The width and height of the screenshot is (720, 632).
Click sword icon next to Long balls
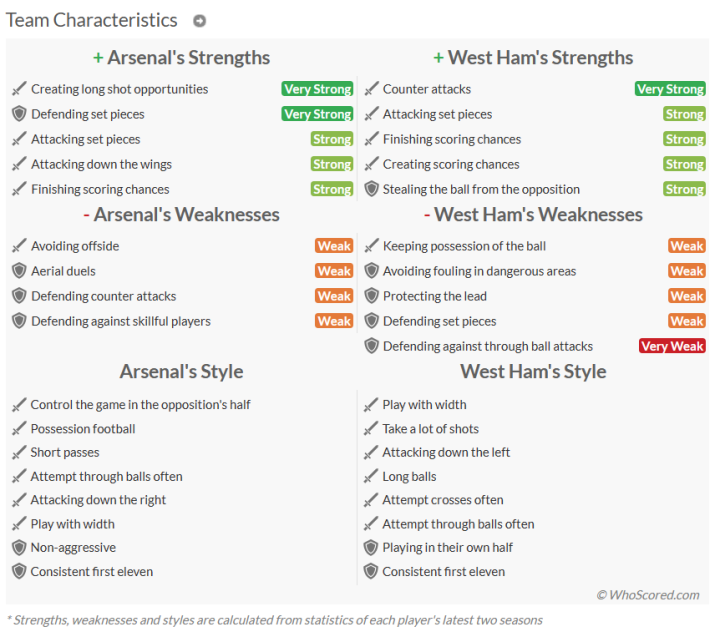tap(371, 477)
